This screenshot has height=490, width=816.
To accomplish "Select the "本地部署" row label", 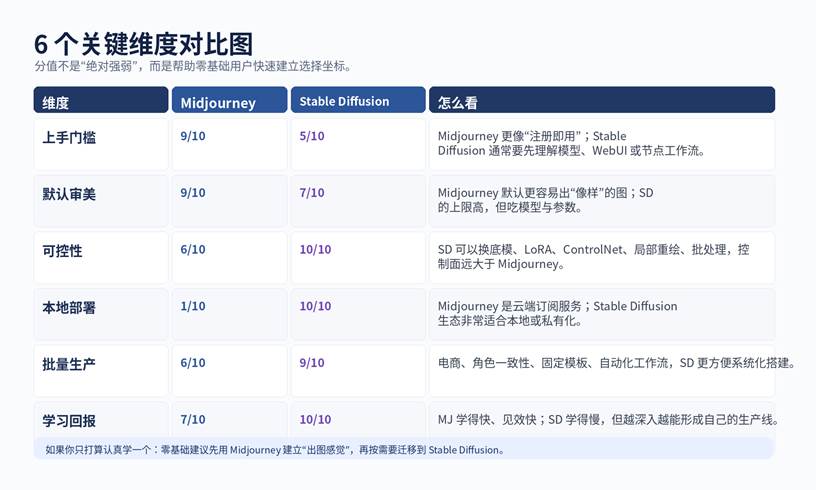I will 69,307.
